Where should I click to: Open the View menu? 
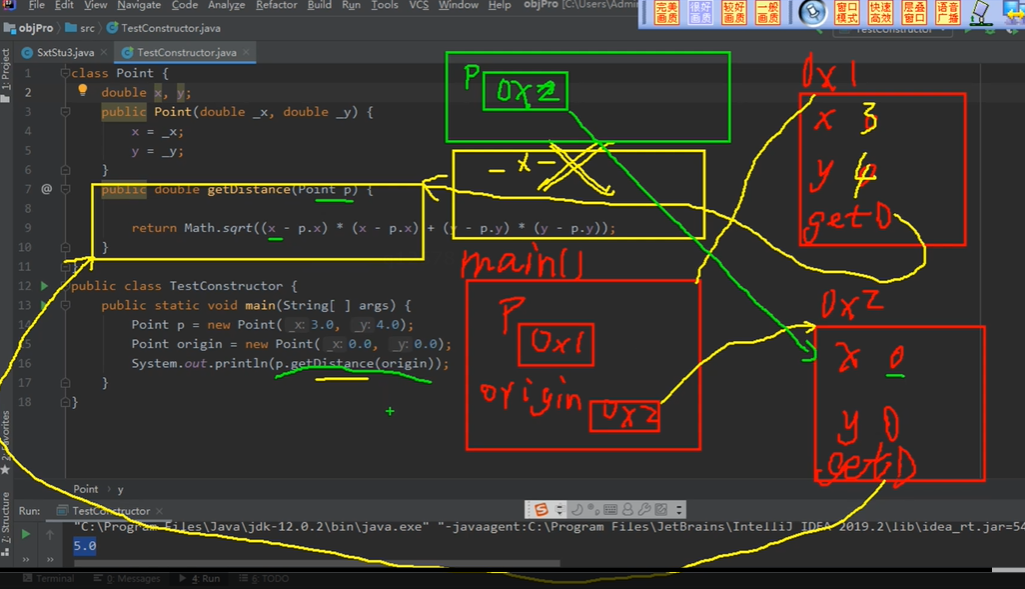coord(95,5)
